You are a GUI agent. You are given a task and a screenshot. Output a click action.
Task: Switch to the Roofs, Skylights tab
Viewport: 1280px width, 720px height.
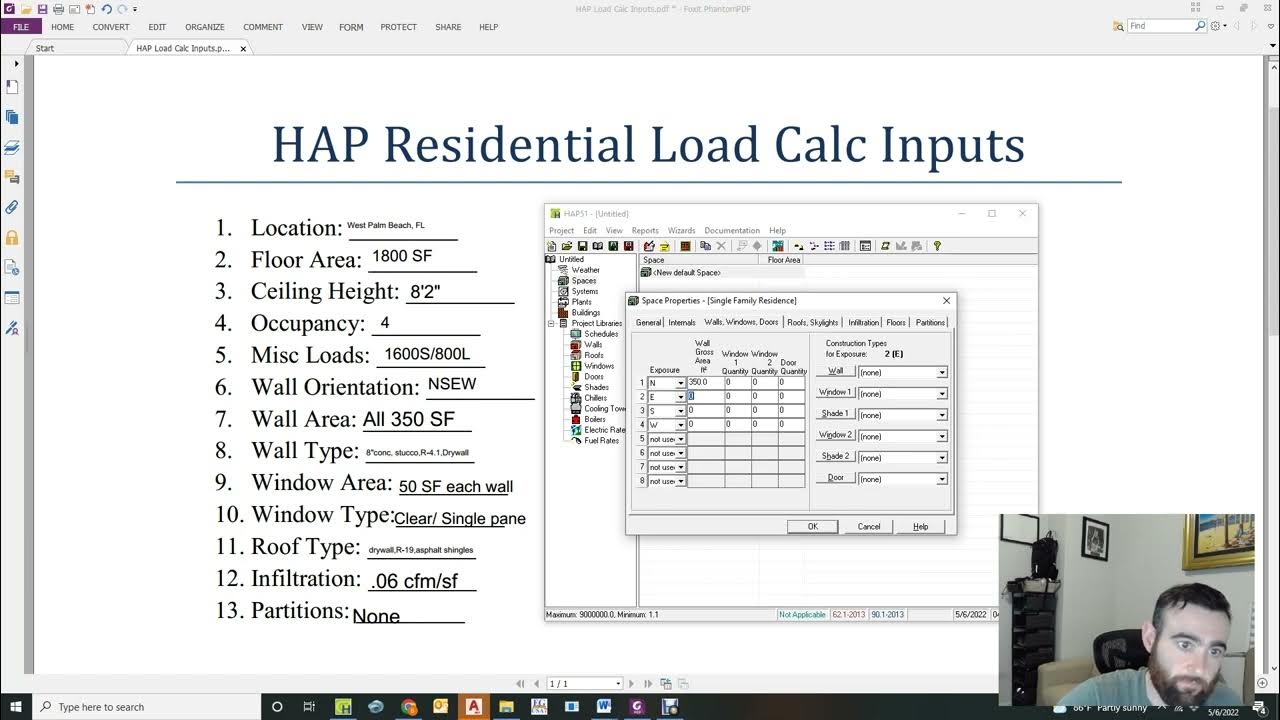click(813, 322)
